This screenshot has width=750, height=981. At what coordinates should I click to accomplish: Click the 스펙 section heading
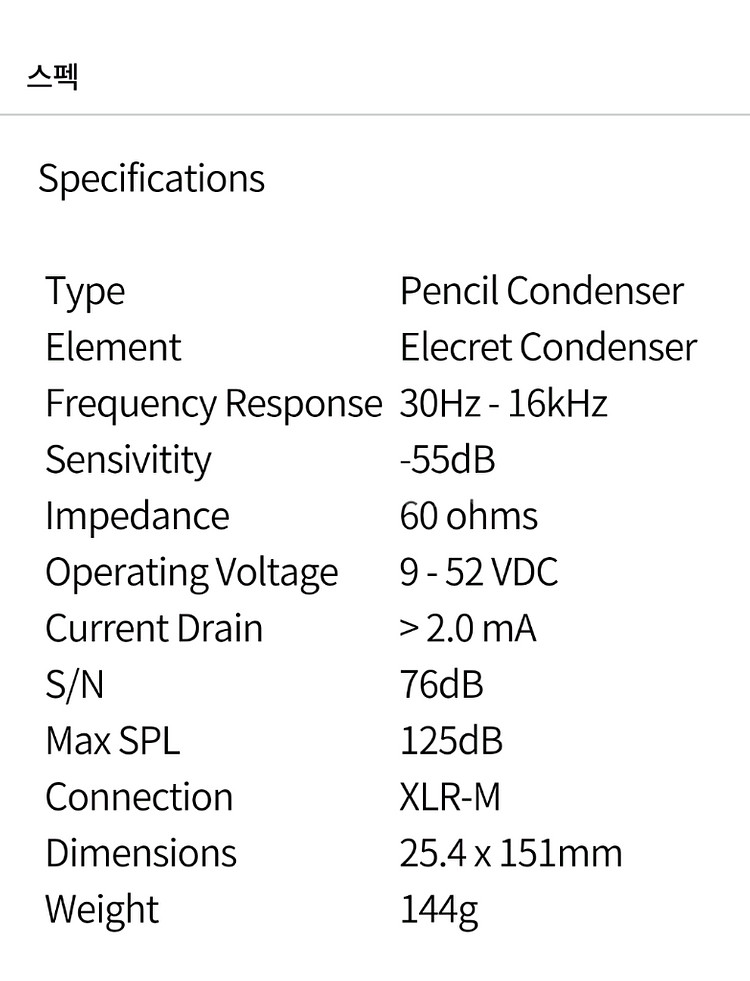pyautogui.click(x=52, y=76)
